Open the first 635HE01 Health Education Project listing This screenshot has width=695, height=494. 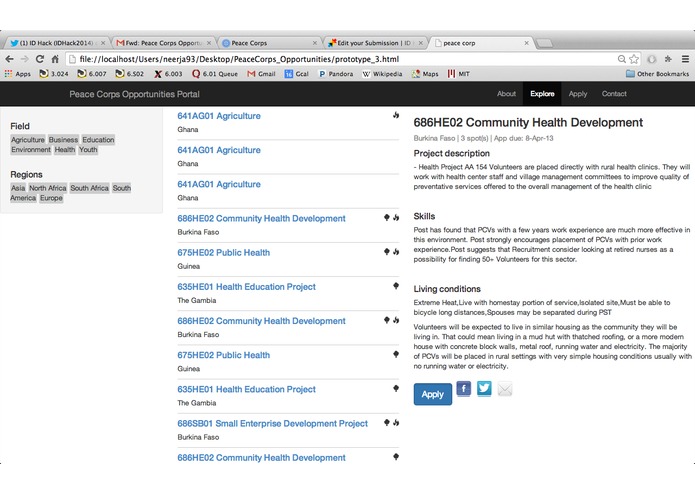pos(246,287)
